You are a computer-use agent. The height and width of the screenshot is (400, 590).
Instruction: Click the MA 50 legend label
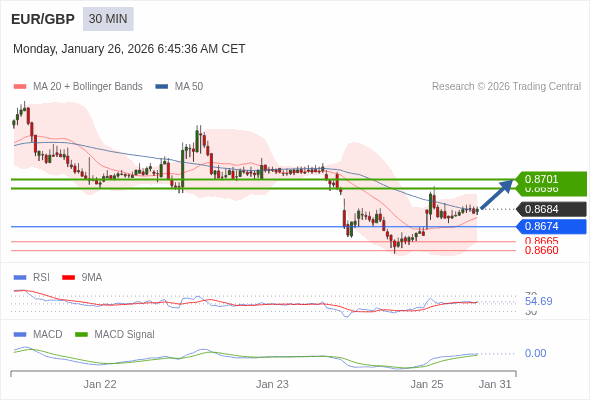click(x=189, y=87)
